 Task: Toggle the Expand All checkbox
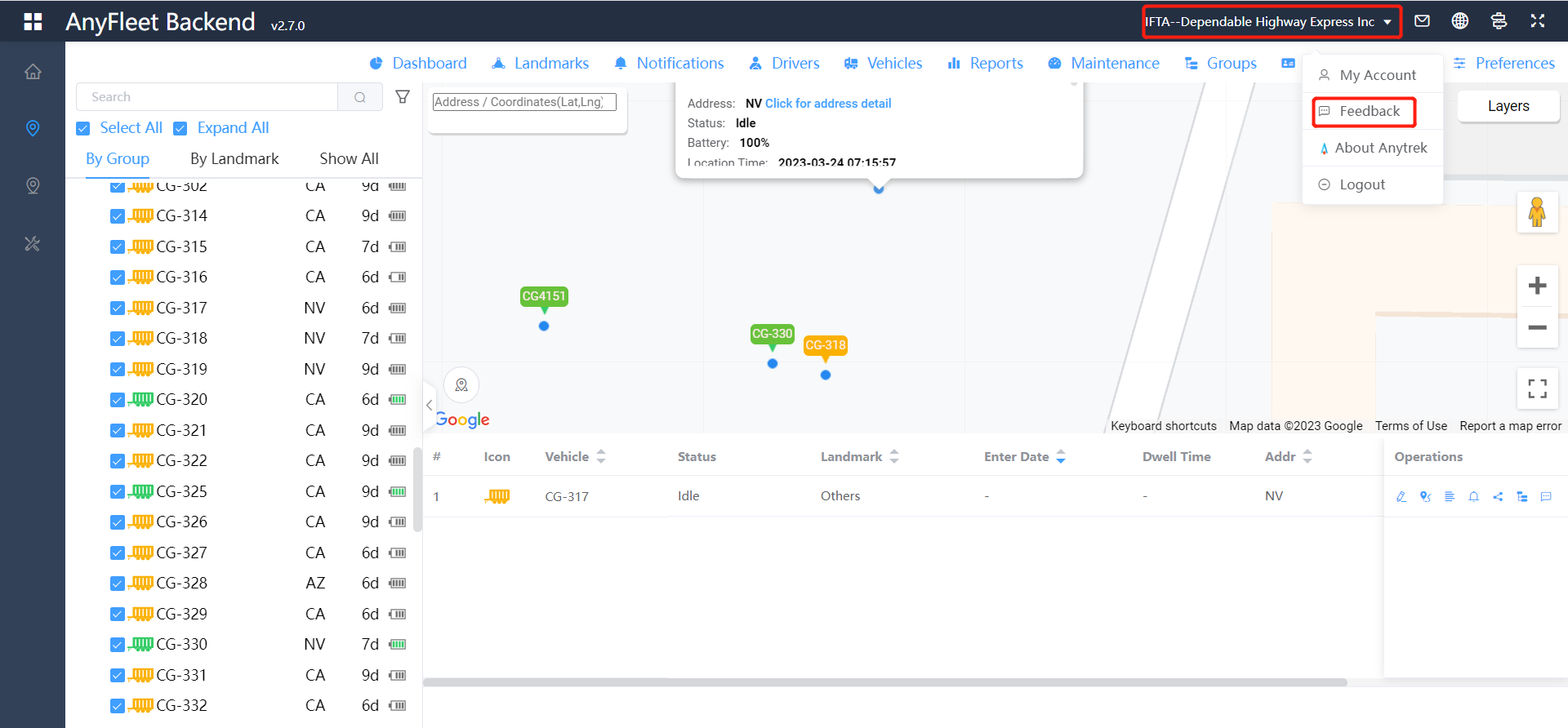(180, 128)
